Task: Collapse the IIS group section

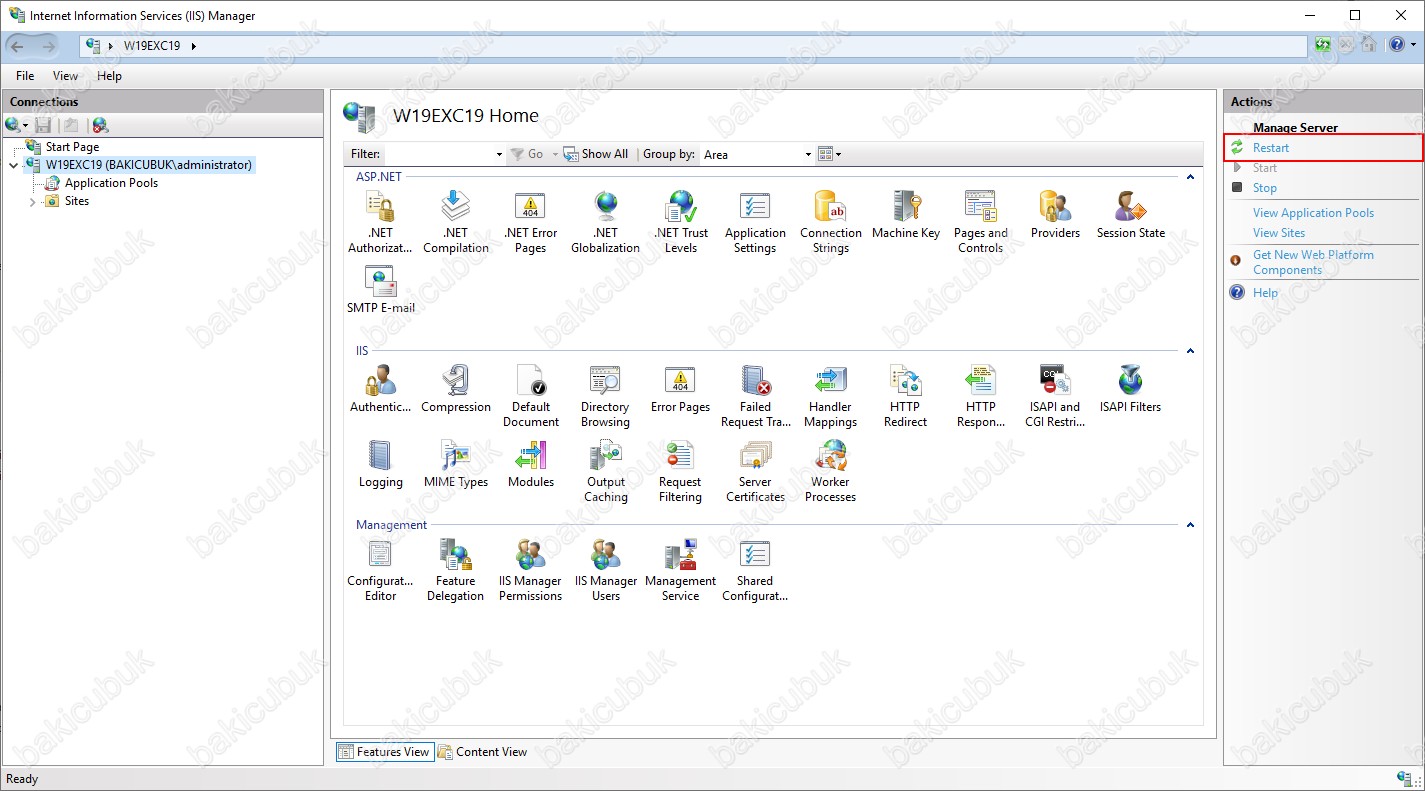Action: [x=1190, y=351]
